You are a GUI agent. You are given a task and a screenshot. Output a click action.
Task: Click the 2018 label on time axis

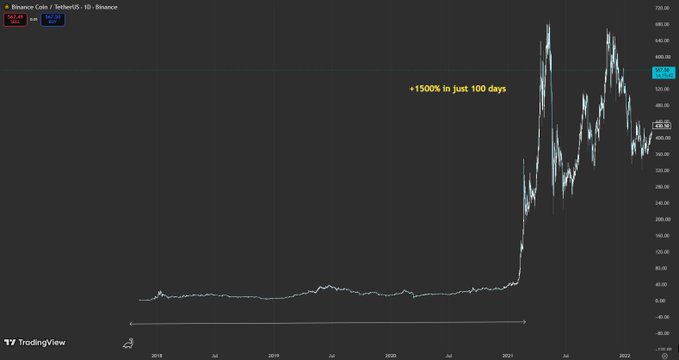pyautogui.click(x=157, y=355)
